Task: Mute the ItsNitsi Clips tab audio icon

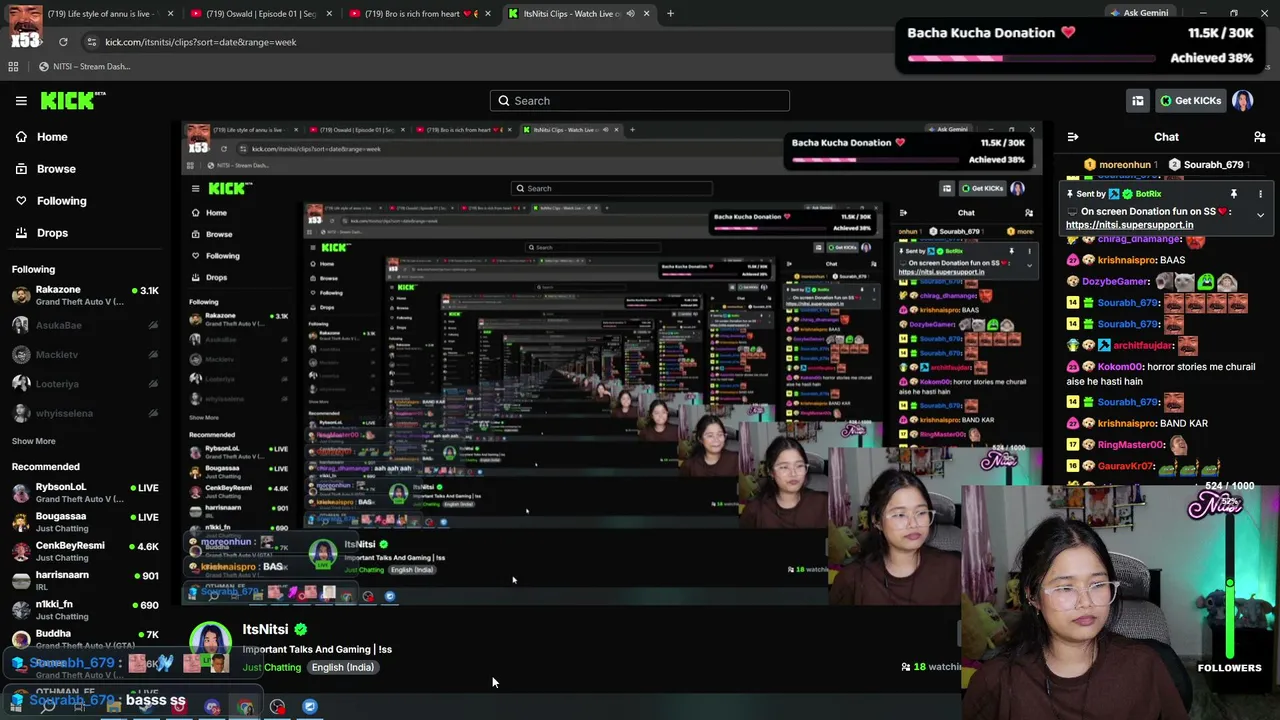Action: pos(630,14)
